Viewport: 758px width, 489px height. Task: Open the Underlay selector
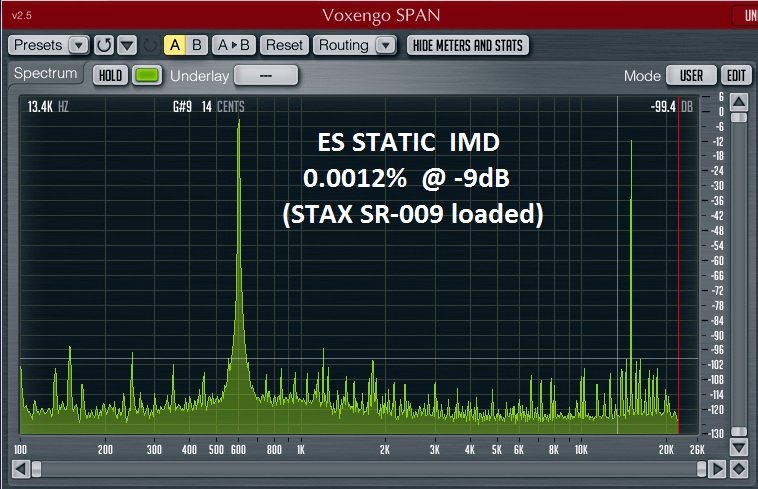tap(266, 75)
